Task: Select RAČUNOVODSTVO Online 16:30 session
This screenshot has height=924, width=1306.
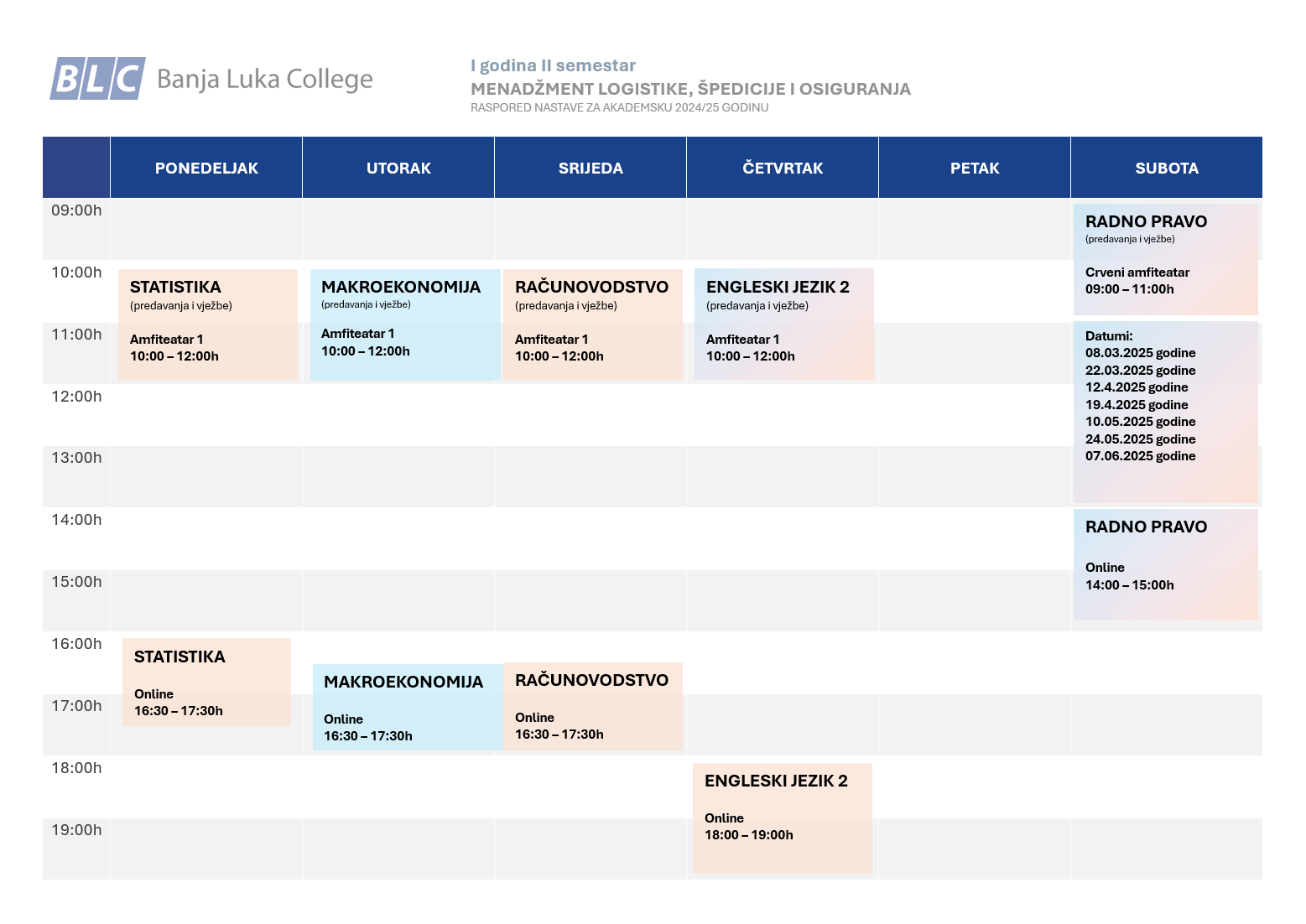Action: click(592, 706)
